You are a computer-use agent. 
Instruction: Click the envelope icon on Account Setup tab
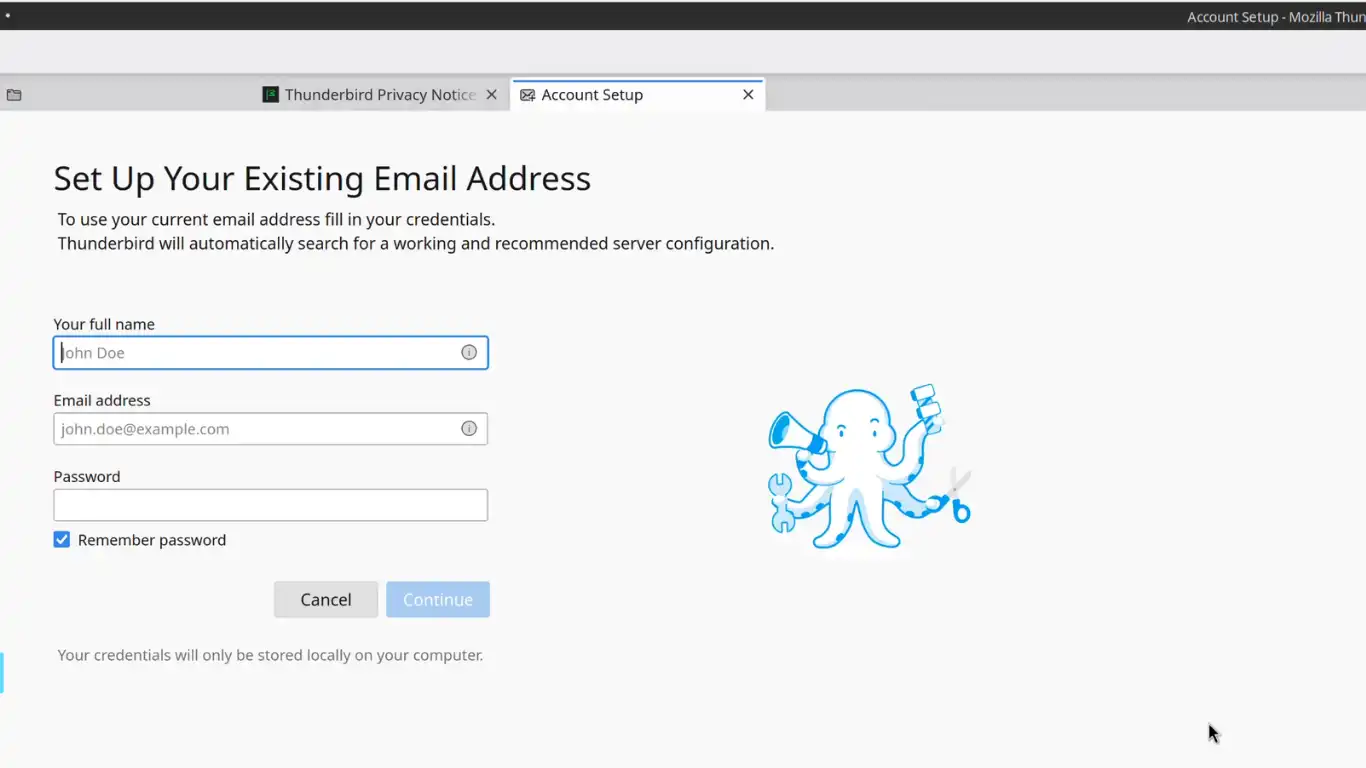(x=527, y=95)
